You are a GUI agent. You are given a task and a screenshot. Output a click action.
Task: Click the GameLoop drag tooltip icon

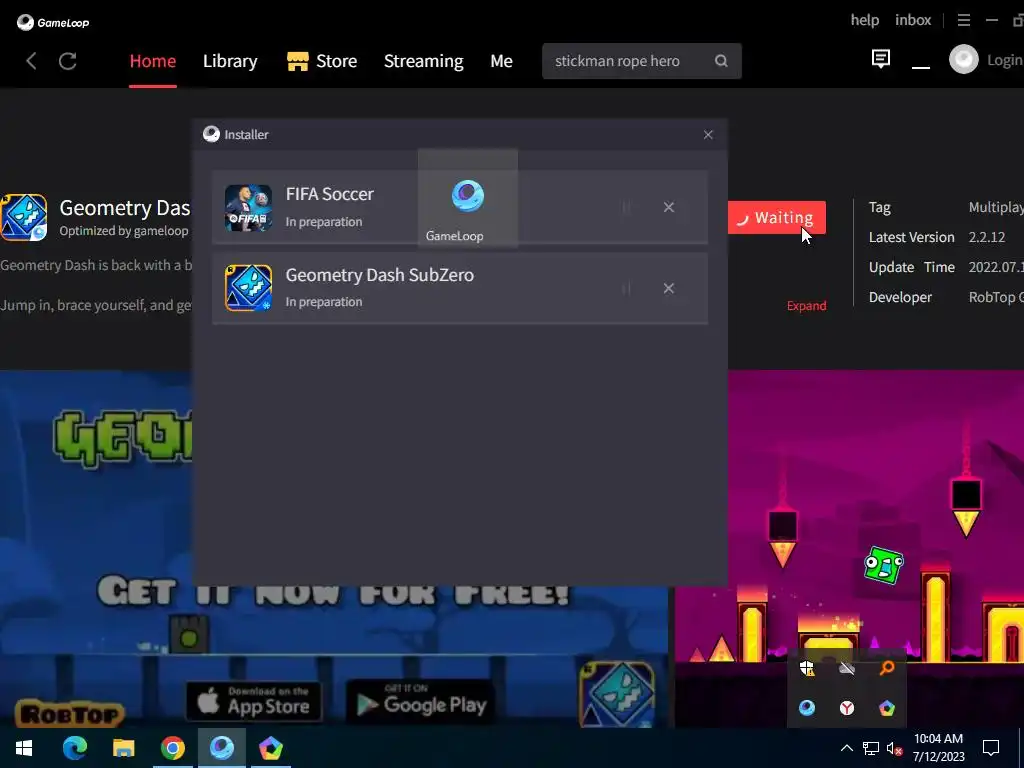pyautogui.click(x=468, y=196)
